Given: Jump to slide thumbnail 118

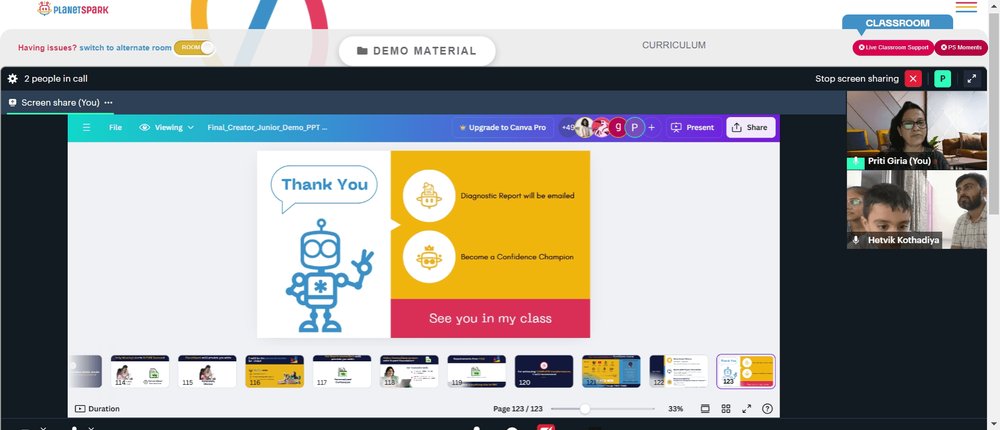Looking at the screenshot, I should tap(409, 371).
